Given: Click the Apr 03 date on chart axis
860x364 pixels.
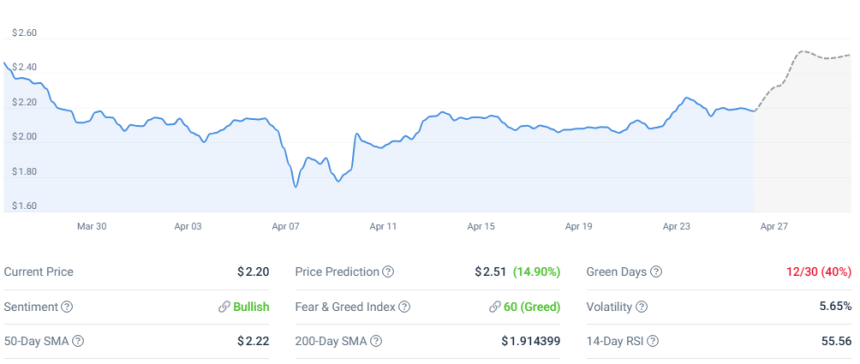Looking at the screenshot, I should (x=189, y=226).
